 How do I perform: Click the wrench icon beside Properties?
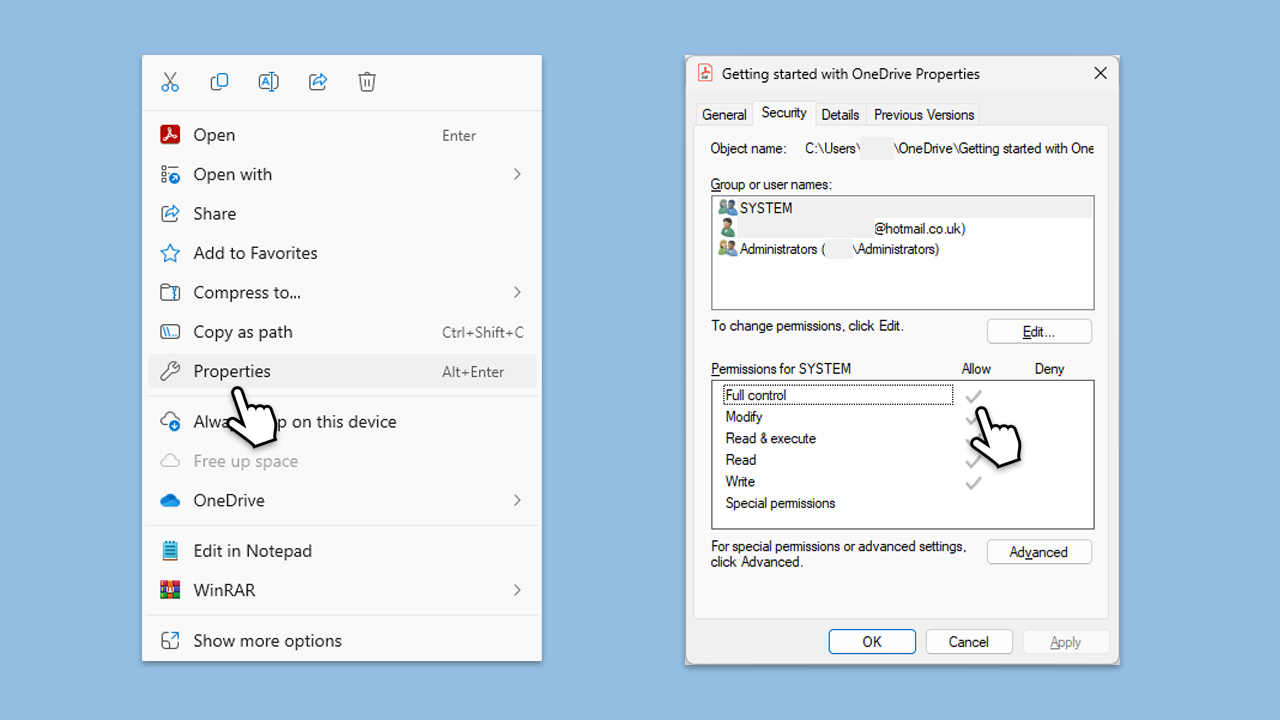tap(170, 371)
